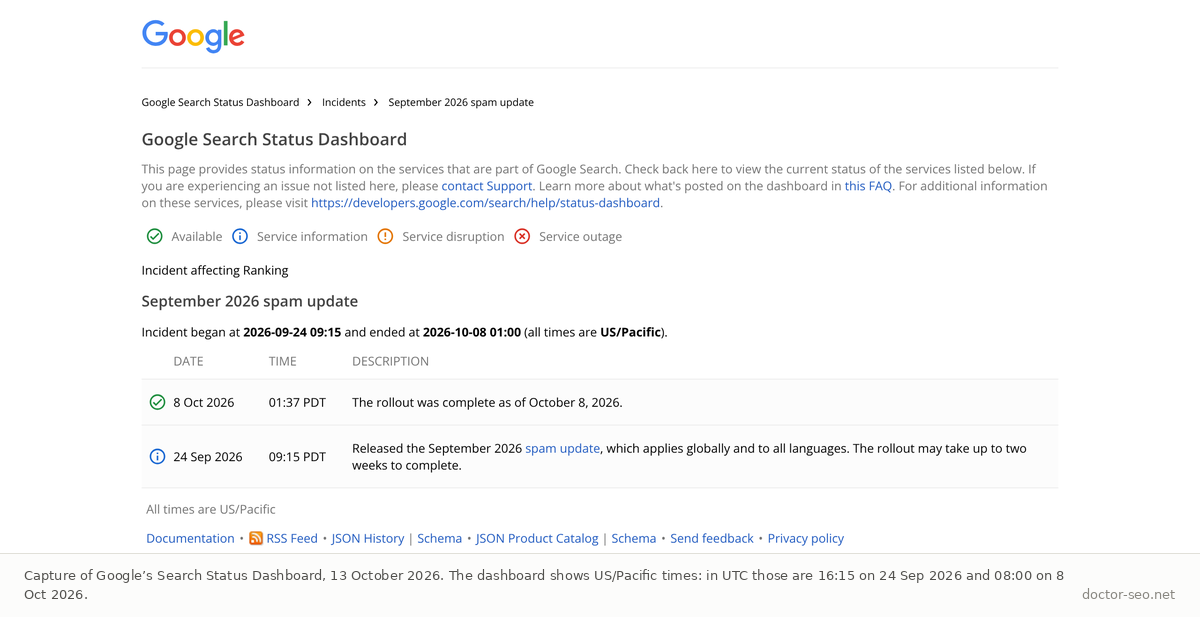
Task: Click 'All times are US/Pacific' footer note
Action: pos(211,509)
